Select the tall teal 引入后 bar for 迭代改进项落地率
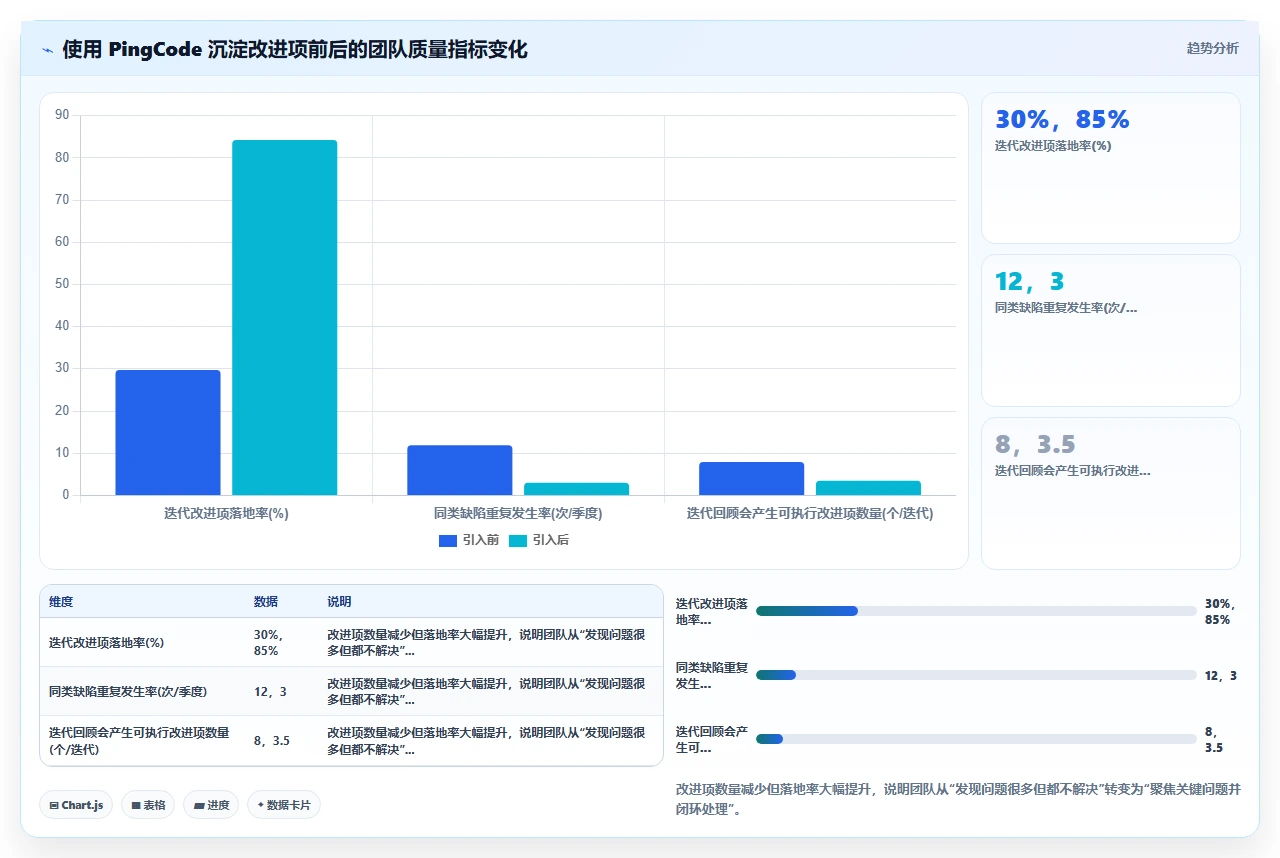This screenshot has height=858, width=1280. [x=285, y=317]
